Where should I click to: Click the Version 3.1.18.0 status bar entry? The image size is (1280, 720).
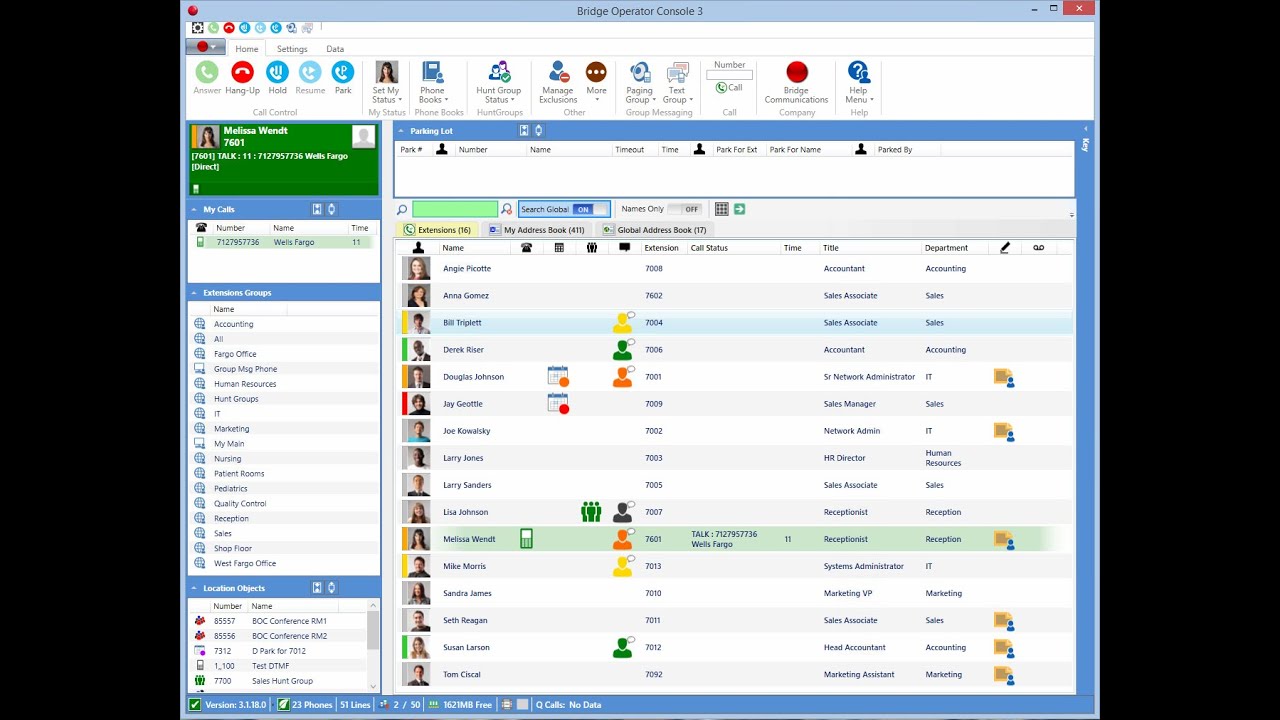pos(230,705)
